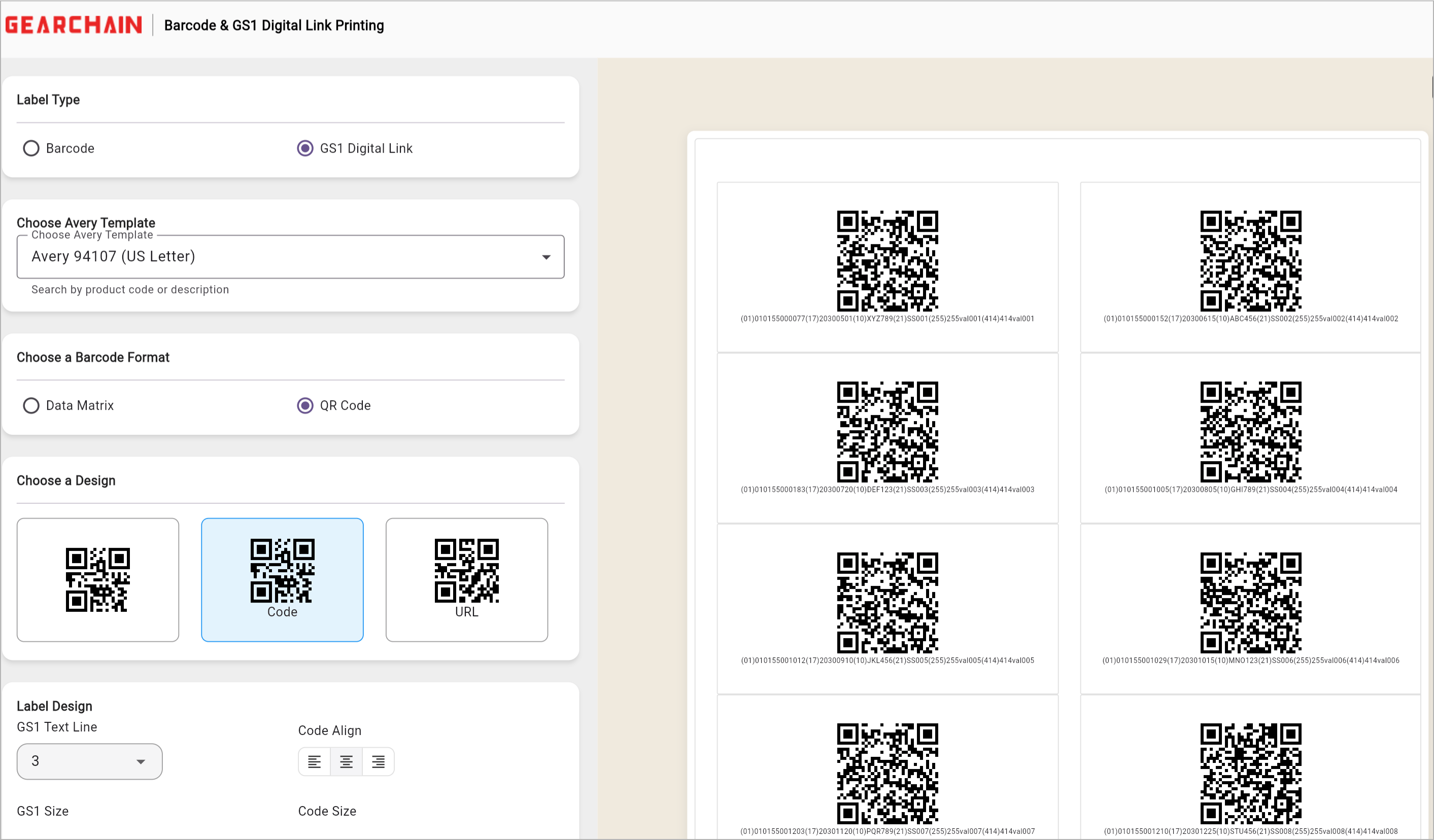Click the Barcode & GS1 Digital Link Printing title
This screenshot has width=1434, height=840.
(274, 25)
